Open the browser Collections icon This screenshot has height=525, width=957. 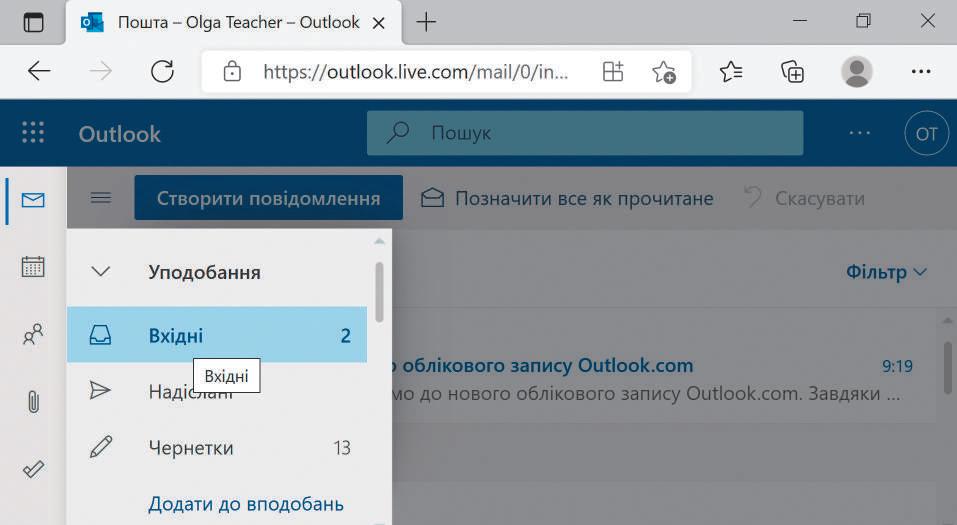tap(792, 71)
